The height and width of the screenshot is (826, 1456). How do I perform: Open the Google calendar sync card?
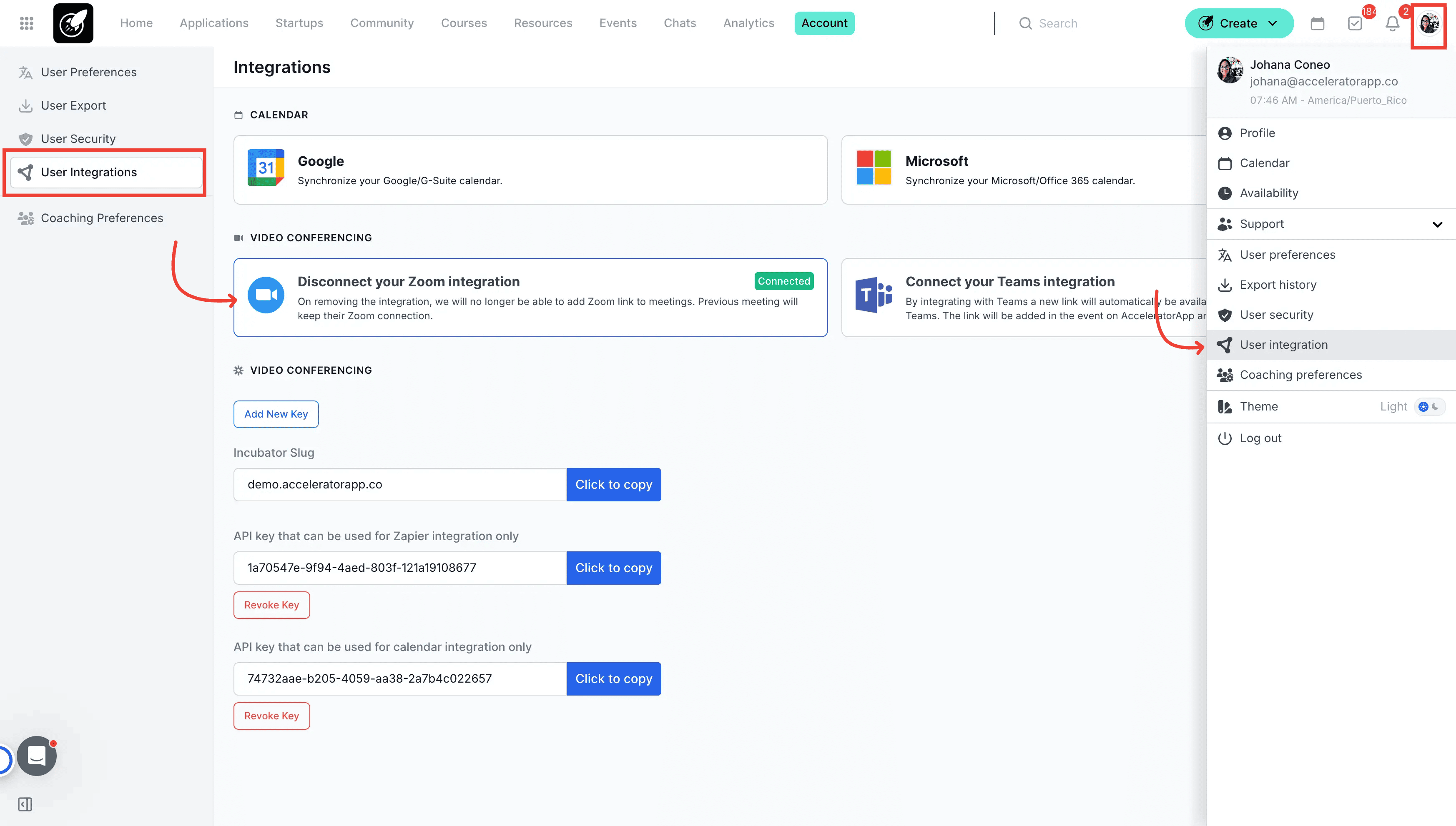point(530,170)
